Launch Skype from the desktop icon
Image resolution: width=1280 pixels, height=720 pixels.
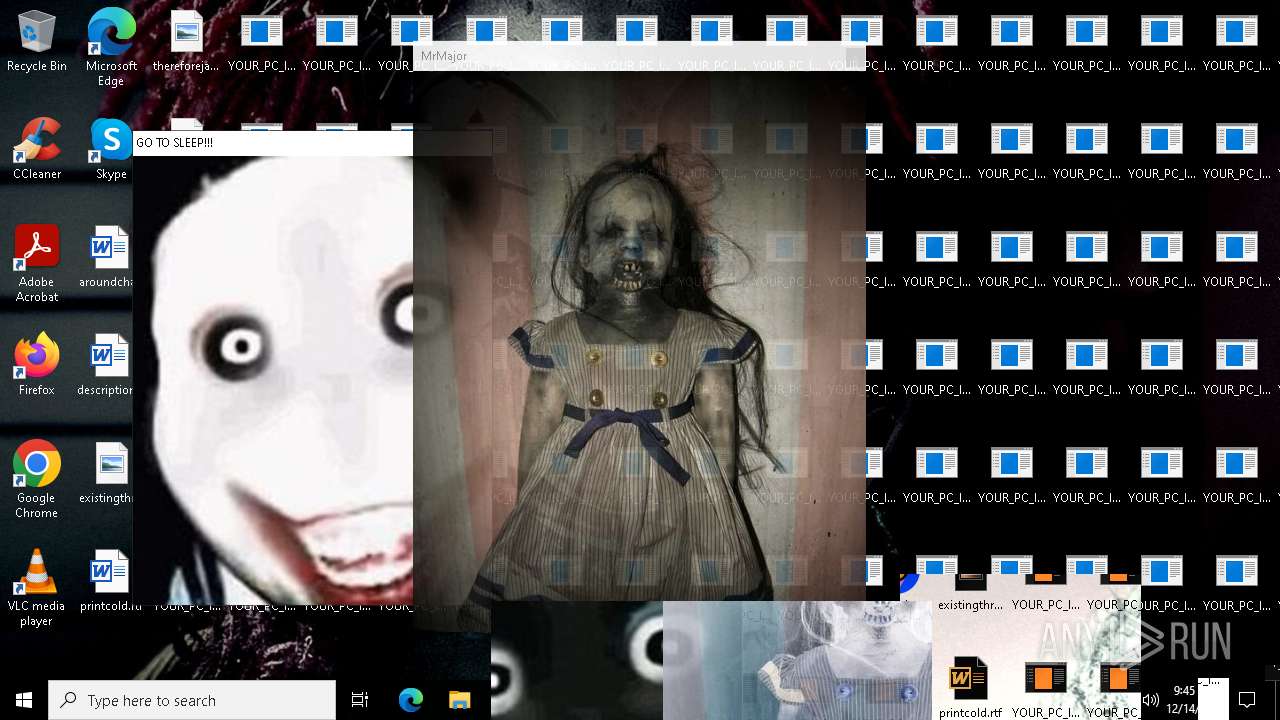tap(111, 150)
